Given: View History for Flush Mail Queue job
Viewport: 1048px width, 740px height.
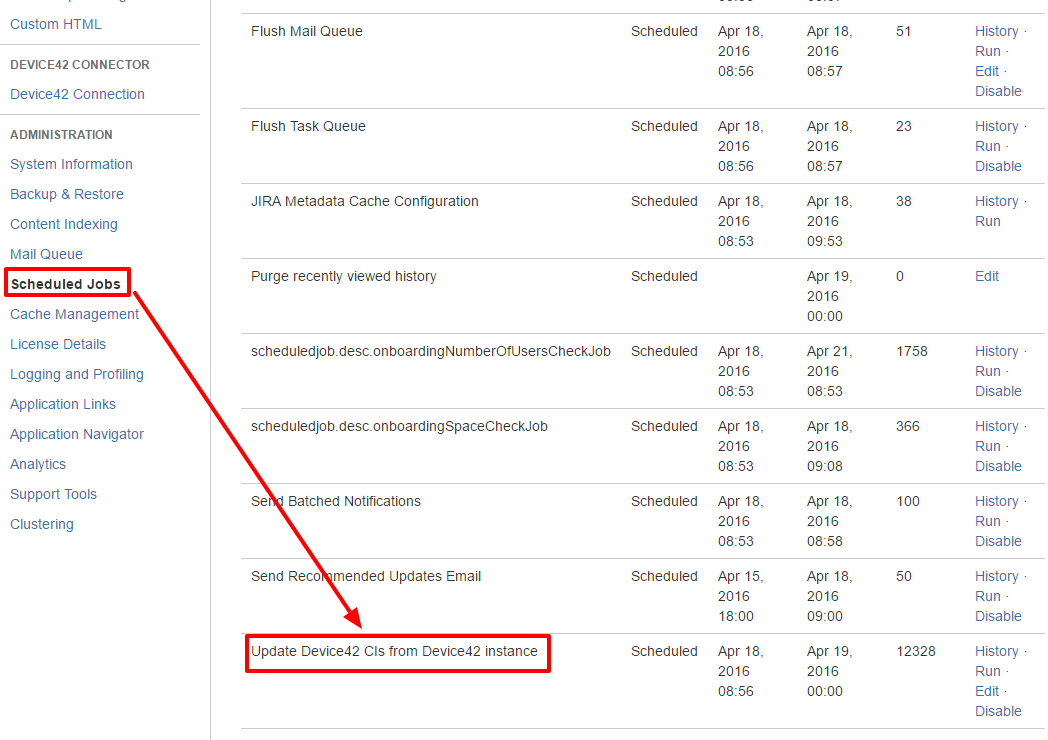Looking at the screenshot, I should click(996, 31).
